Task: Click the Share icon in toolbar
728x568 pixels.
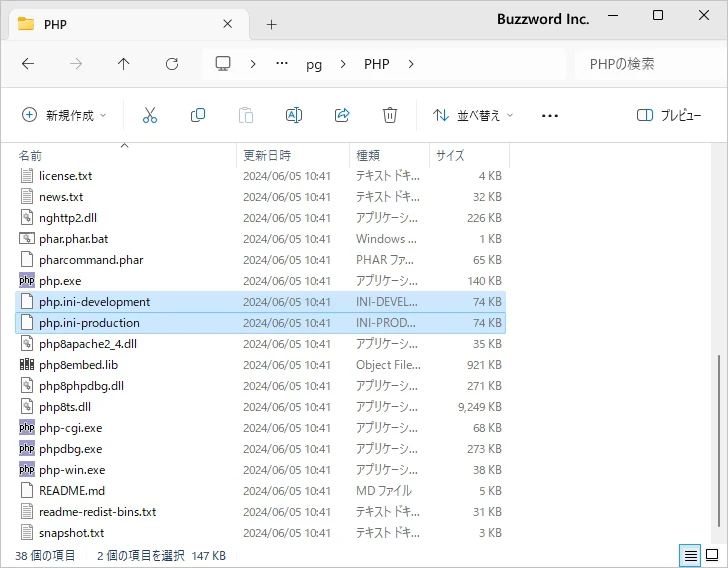Action: [342, 115]
